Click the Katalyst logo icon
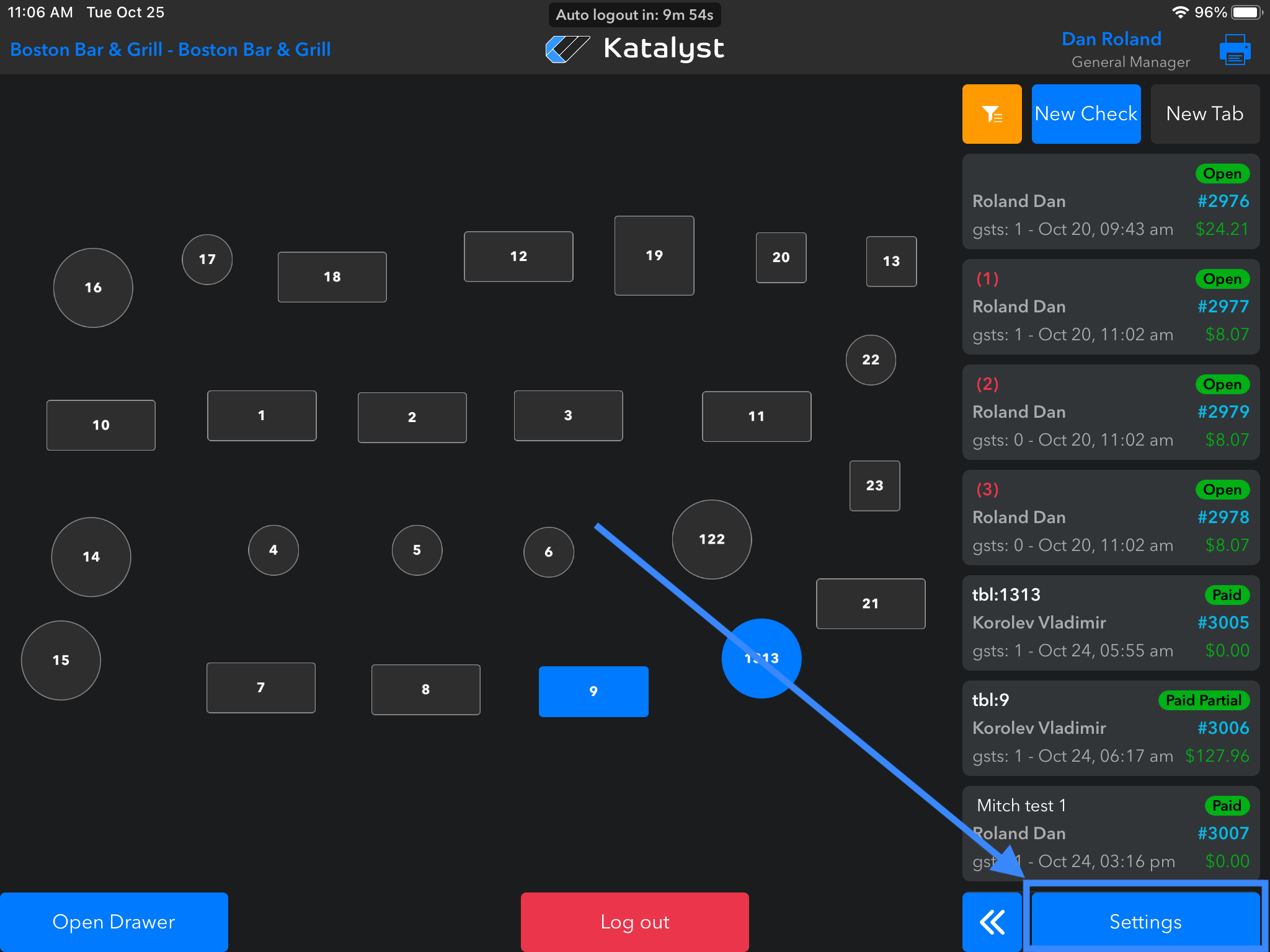The width and height of the screenshot is (1270, 952). [567, 49]
